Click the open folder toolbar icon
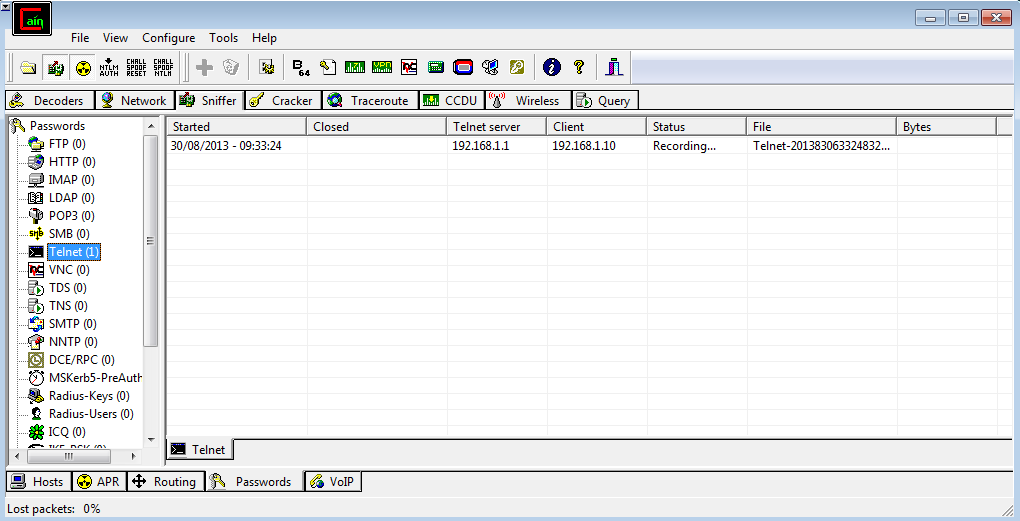 28,67
